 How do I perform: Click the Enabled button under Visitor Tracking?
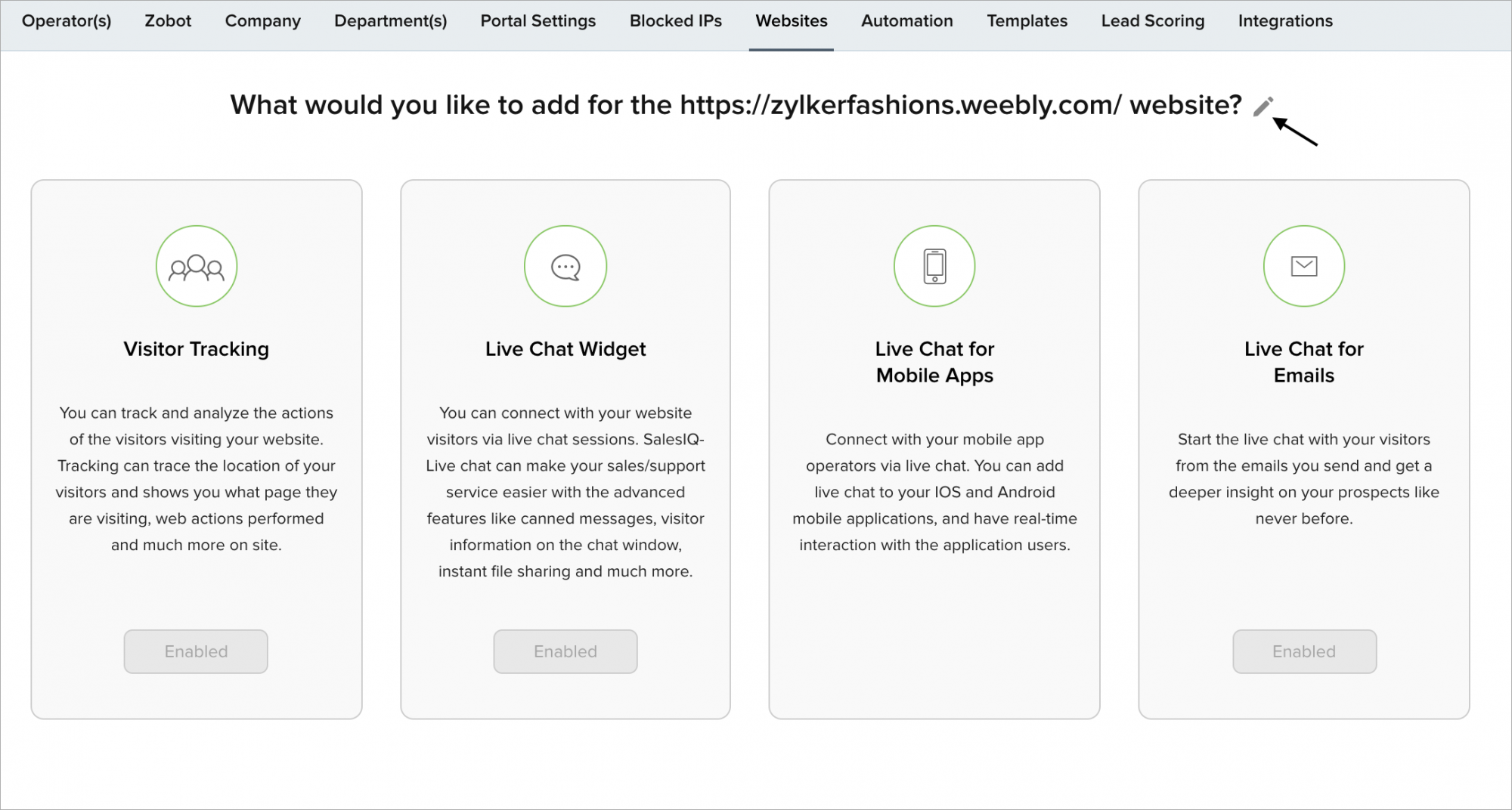pos(196,651)
